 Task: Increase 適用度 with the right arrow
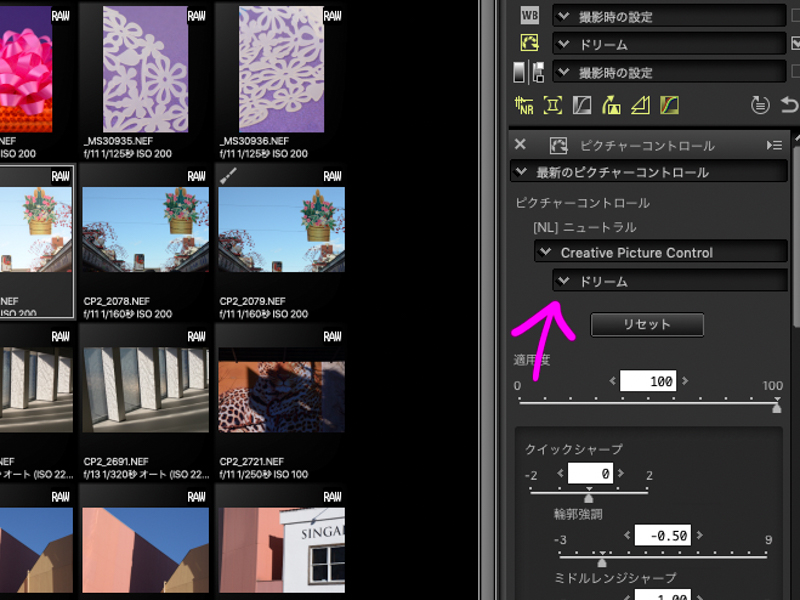click(x=685, y=381)
